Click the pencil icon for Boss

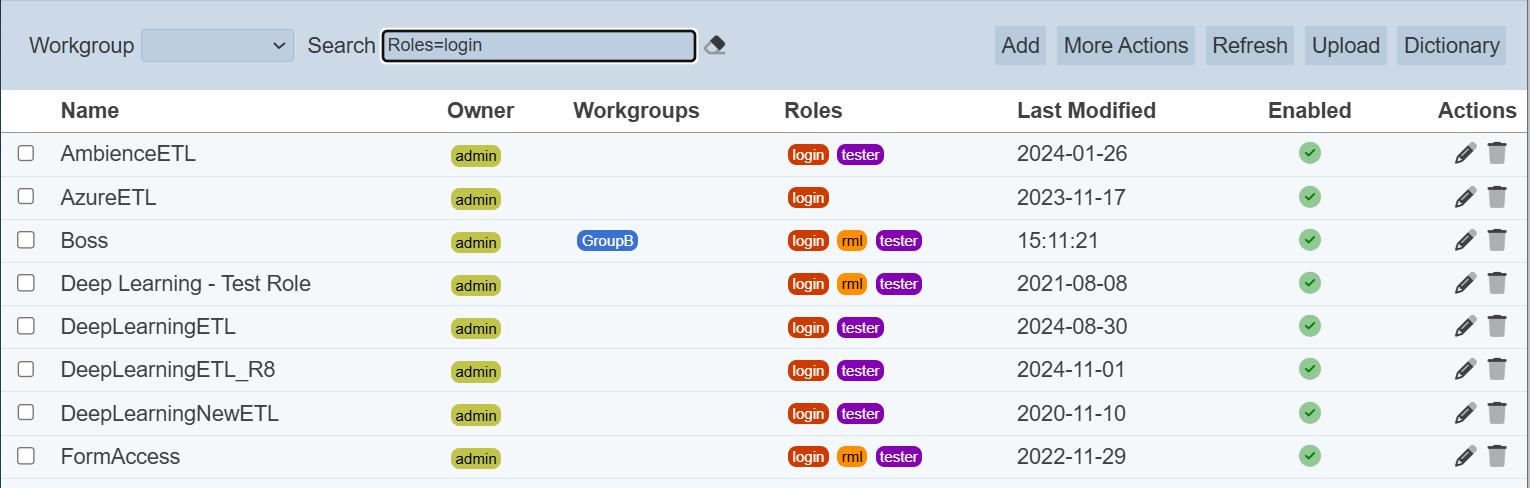coord(1465,240)
